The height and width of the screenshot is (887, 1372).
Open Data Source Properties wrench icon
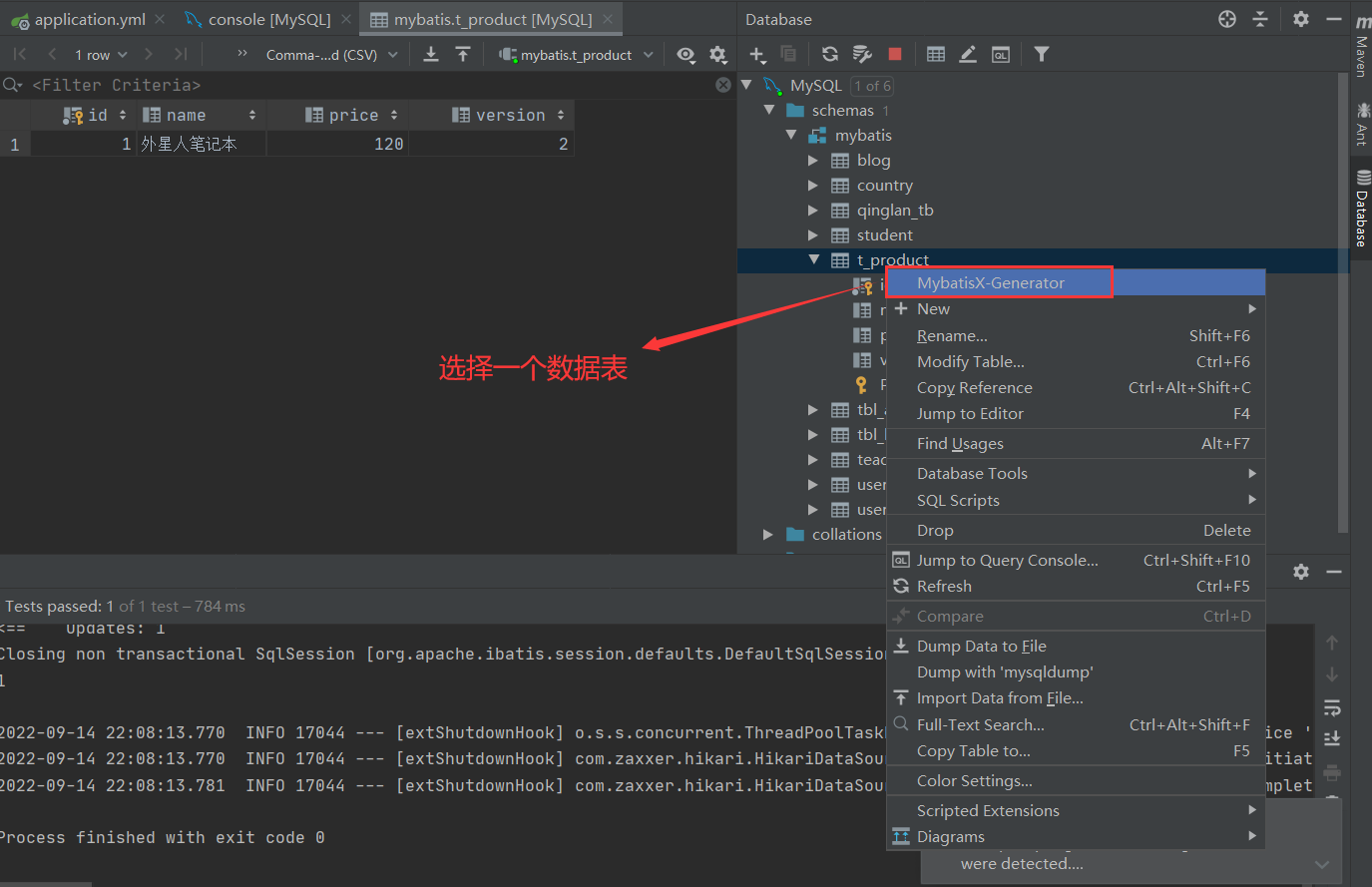862,55
